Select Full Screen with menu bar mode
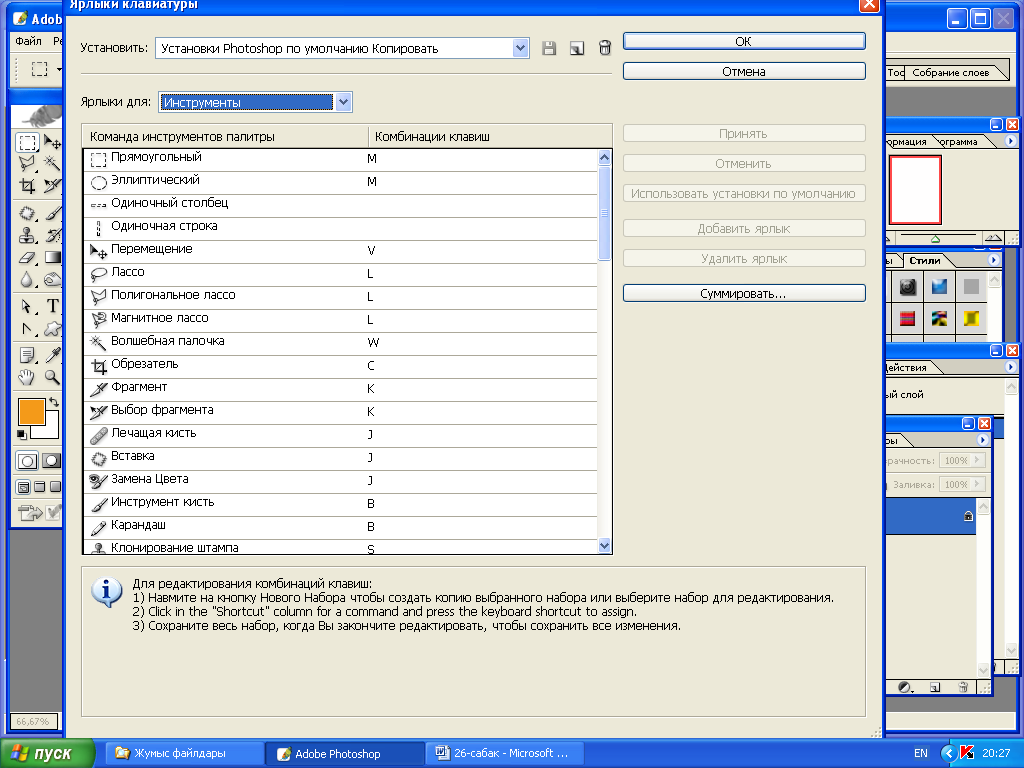Image resolution: width=1024 pixels, height=768 pixels. [x=40, y=487]
